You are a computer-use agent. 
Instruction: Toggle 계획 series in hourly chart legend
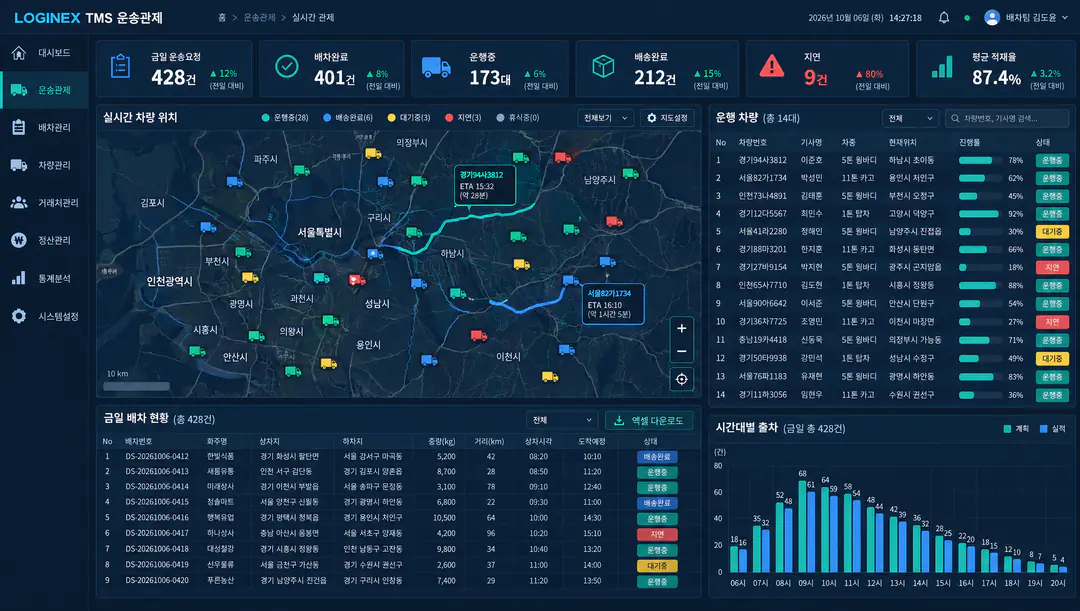point(1016,428)
